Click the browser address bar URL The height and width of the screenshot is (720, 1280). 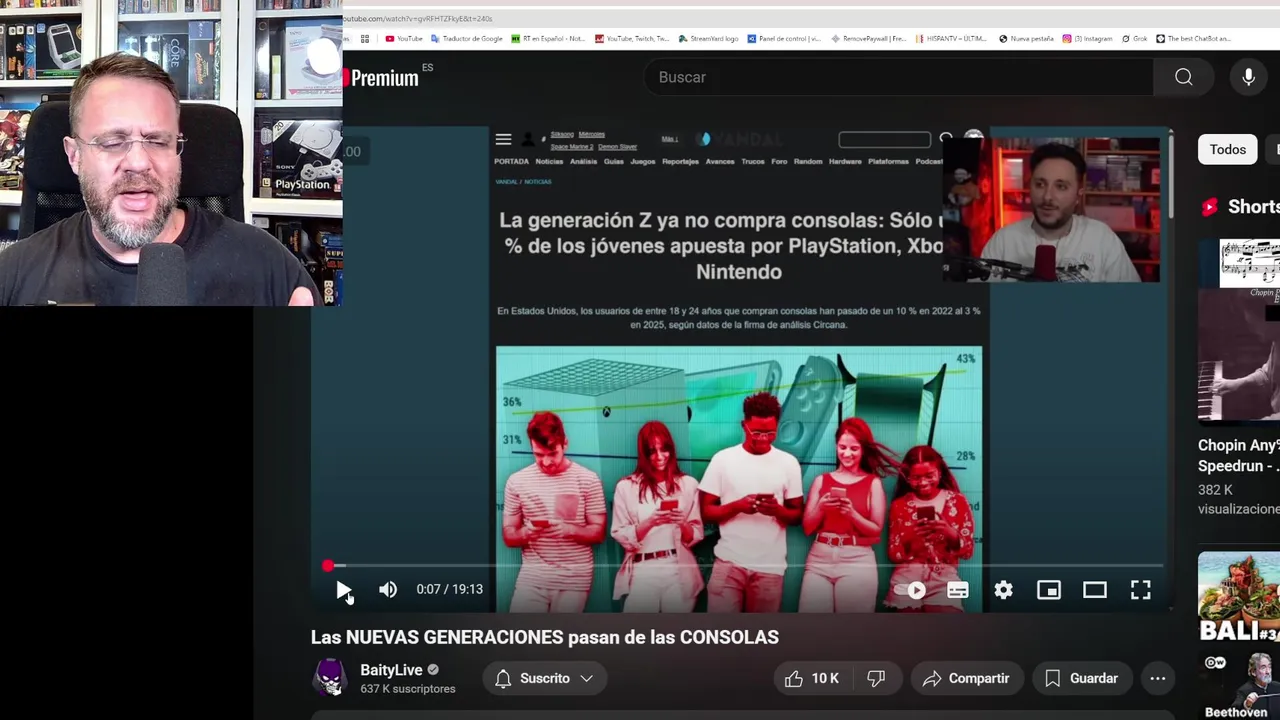tap(418, 18)
